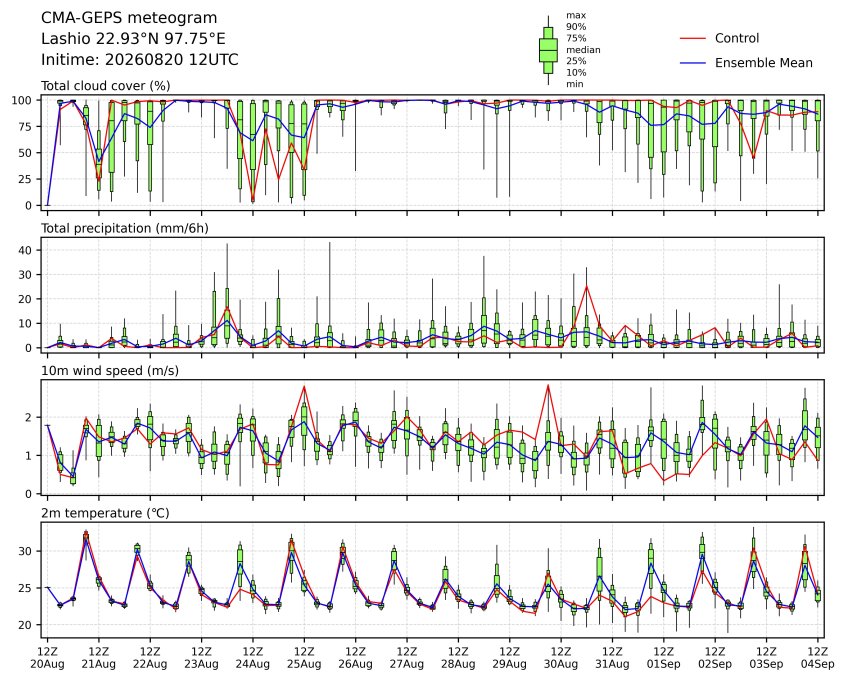The height and width of the screenshot is (681, 846).
Task: Click the median label in legend
Action: point(583,50)
